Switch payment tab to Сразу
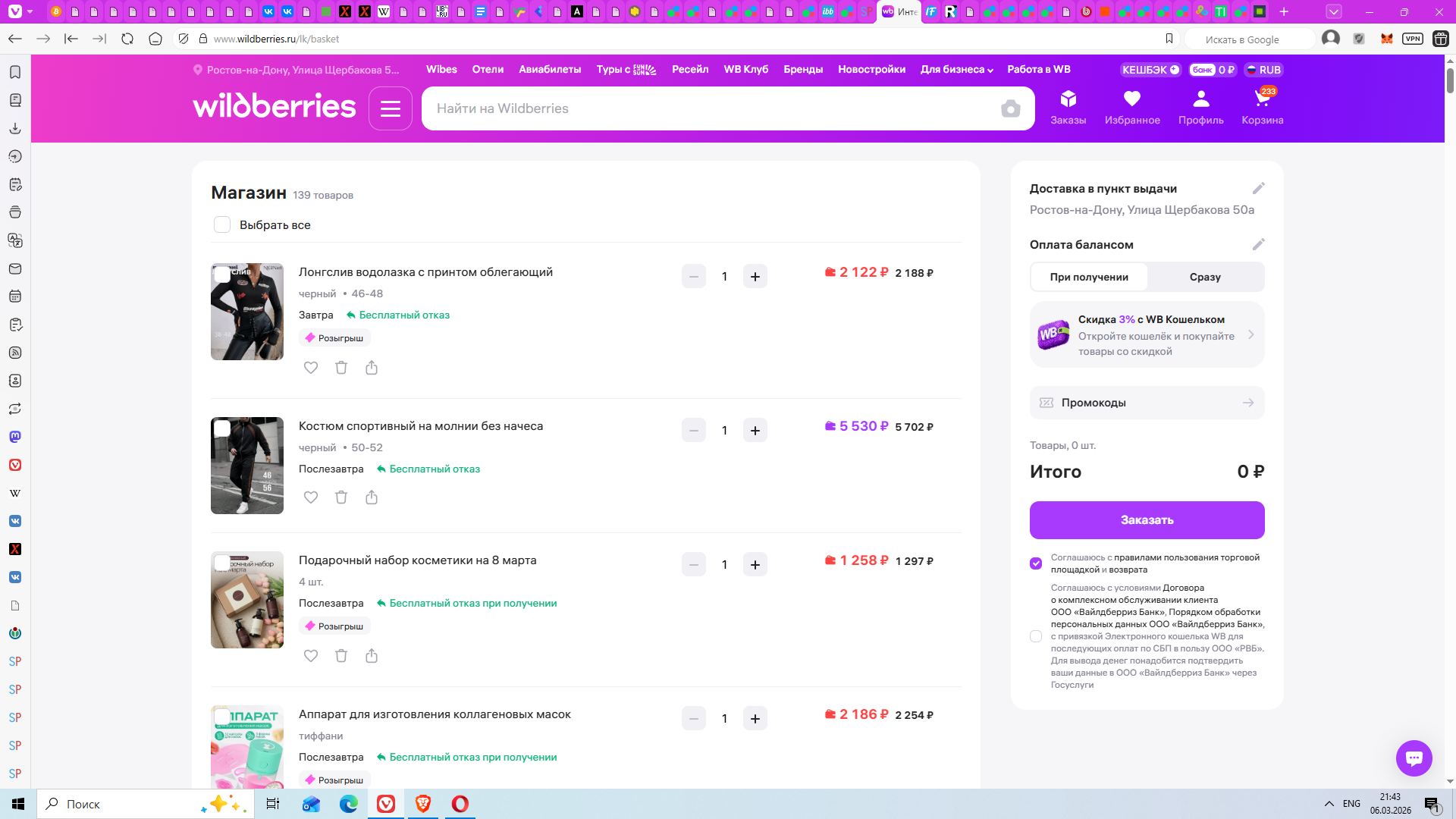 (1205, 278)
